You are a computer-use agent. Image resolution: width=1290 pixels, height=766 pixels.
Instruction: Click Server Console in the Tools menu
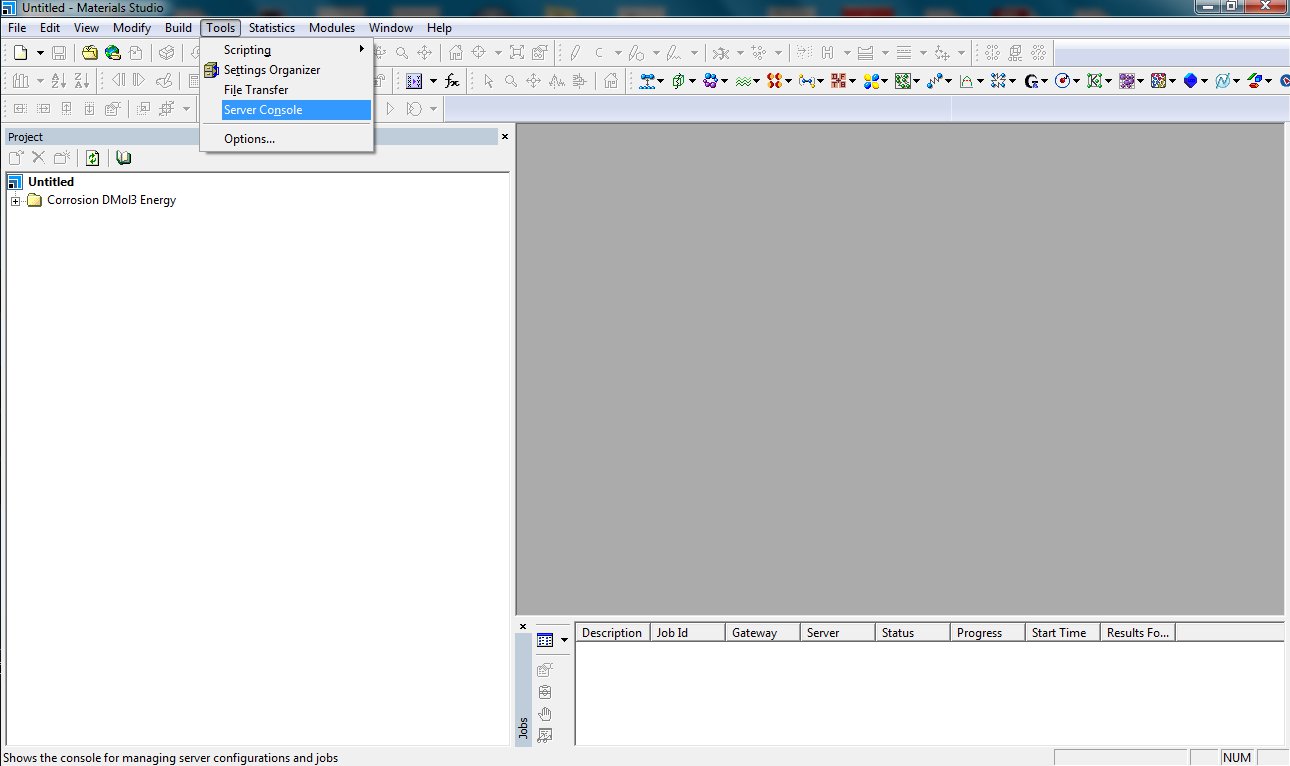tap(263, 110)
